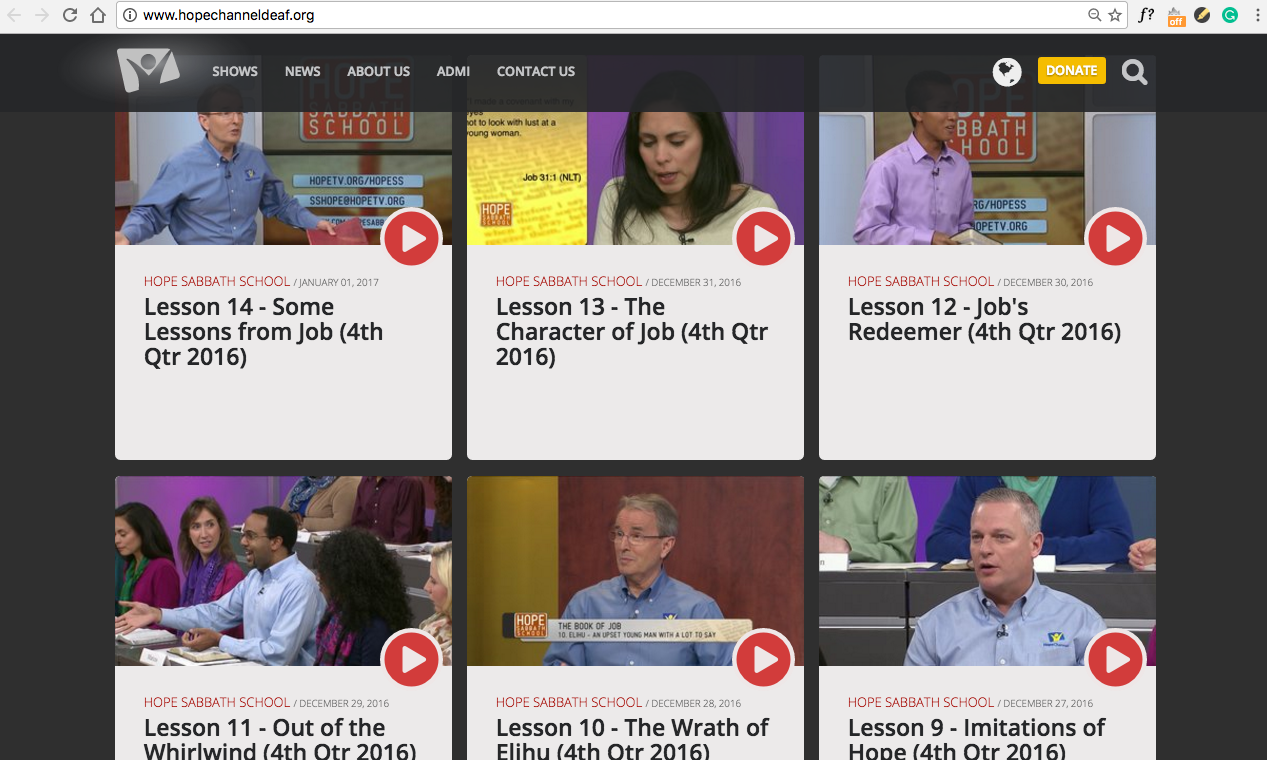
Task: Open the CONTACT US menu item
Action: click(x=536, y=71)
